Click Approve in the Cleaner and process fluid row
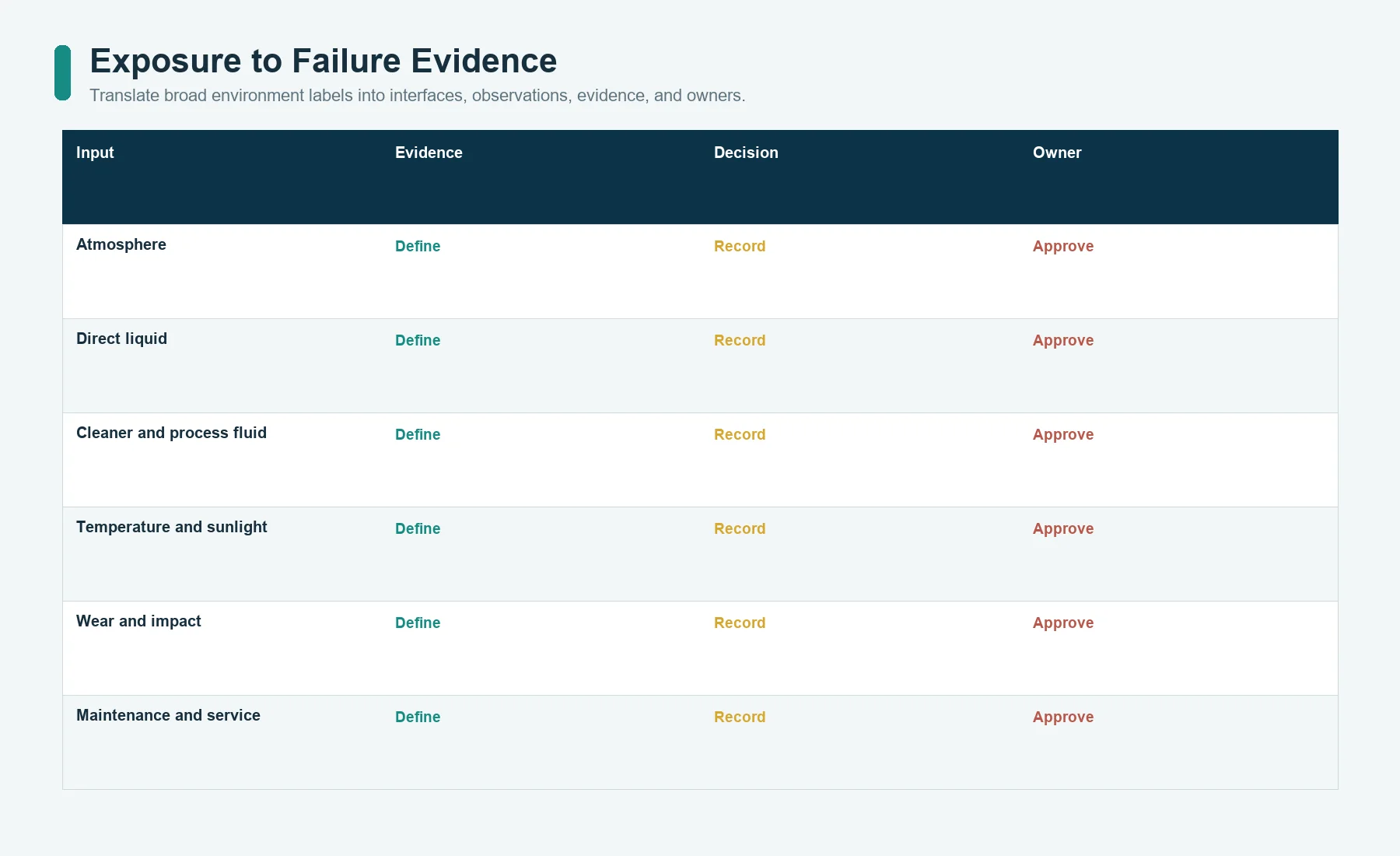Screen dimensions: 1400x856 point(1063,434)
